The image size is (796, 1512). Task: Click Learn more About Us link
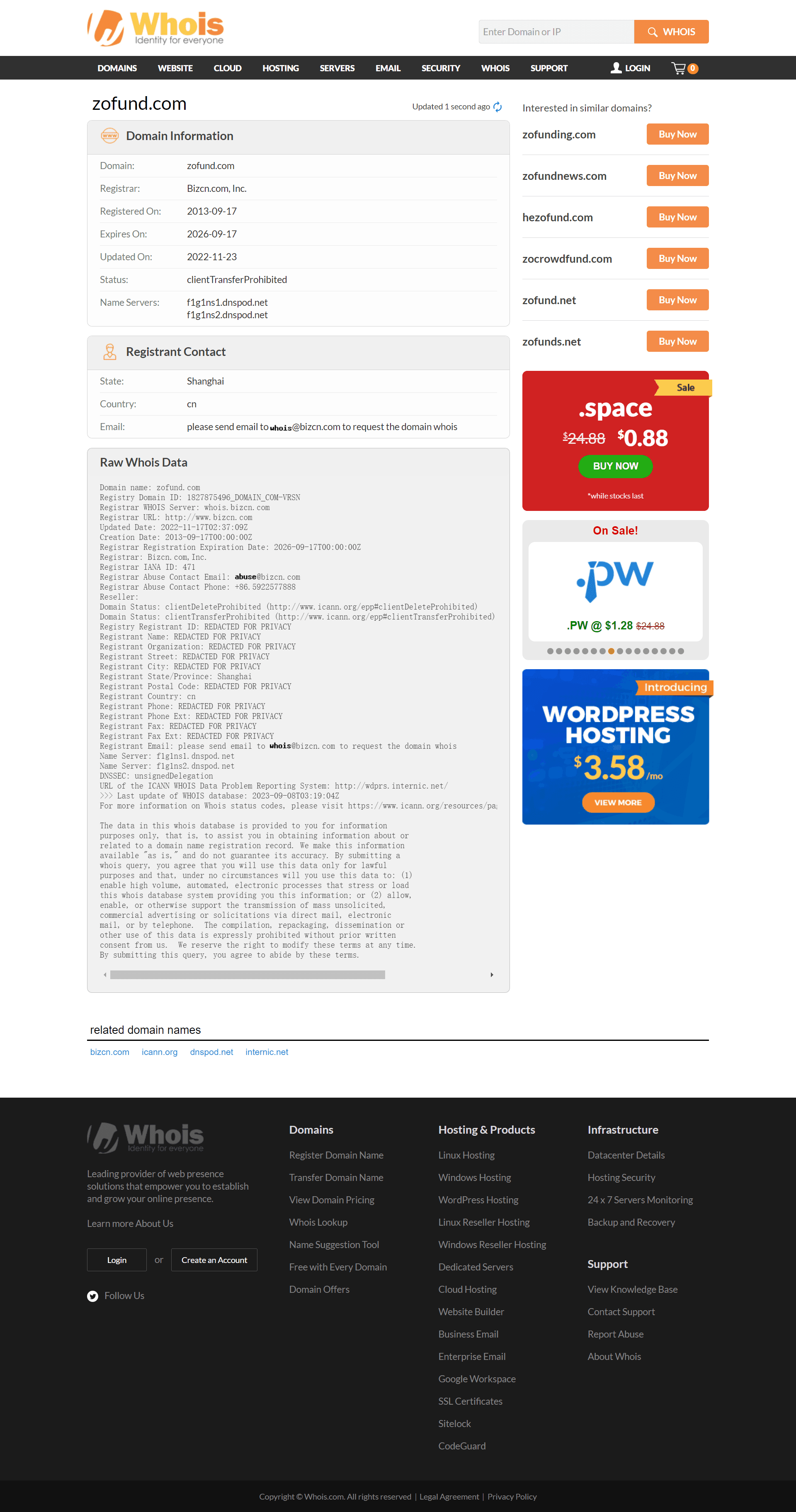click(130, 1223)
